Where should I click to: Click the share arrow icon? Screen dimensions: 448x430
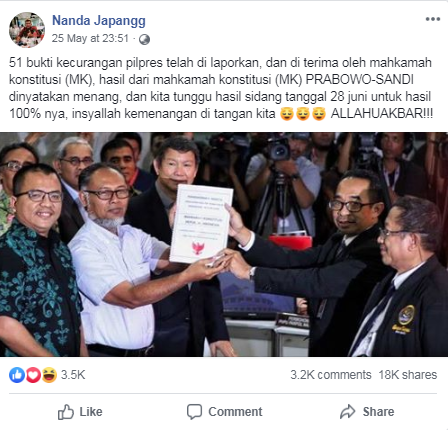click(348, 412)
